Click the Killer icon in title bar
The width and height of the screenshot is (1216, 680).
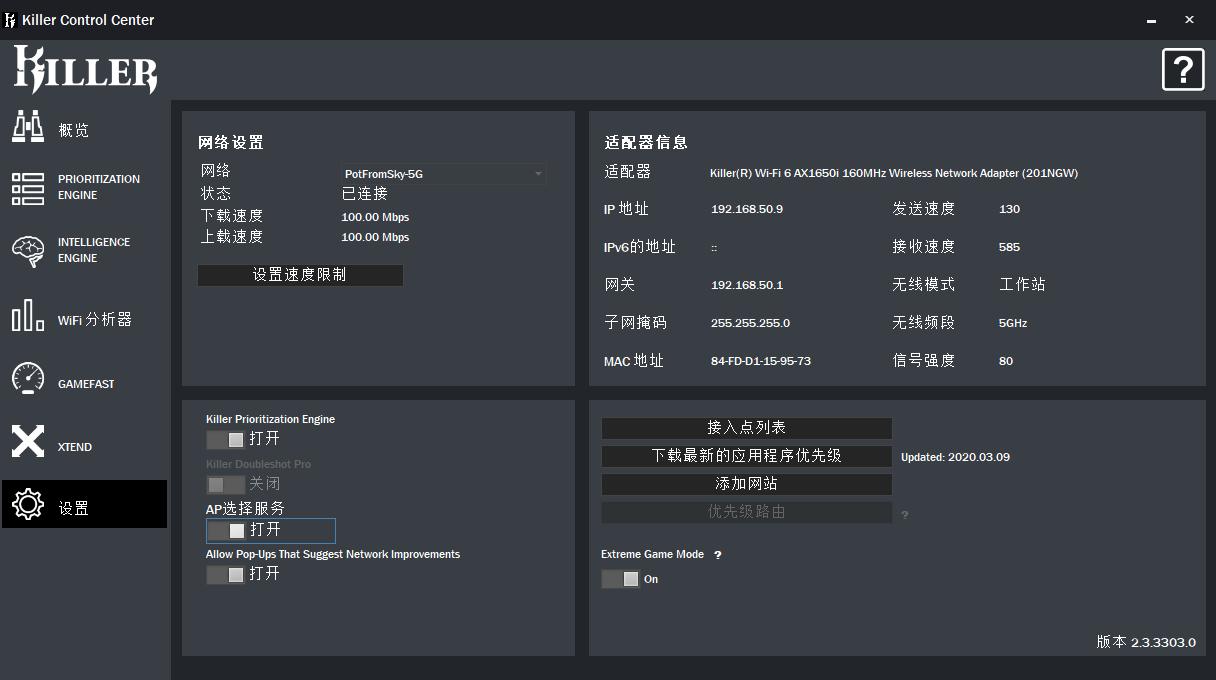pos(10,19)
